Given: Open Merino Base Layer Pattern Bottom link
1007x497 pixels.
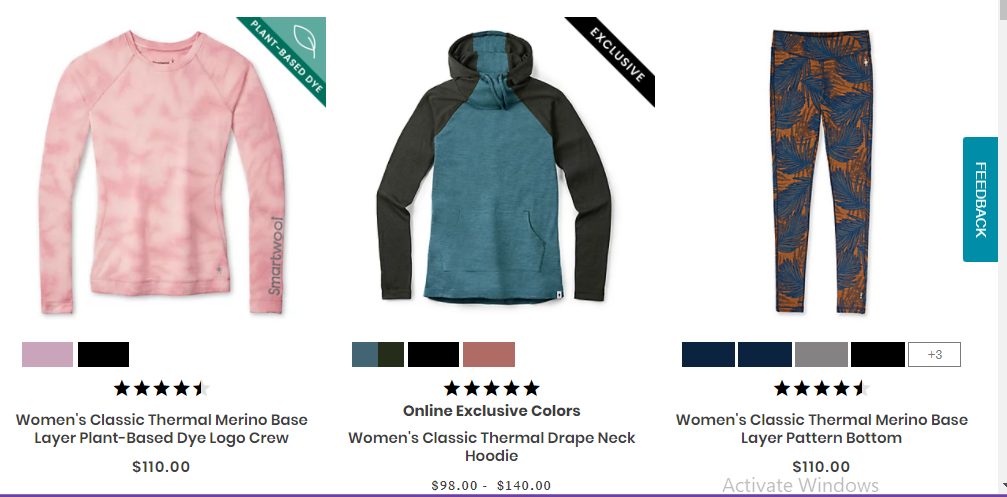Looking at the screenshot, I should 821,428.
